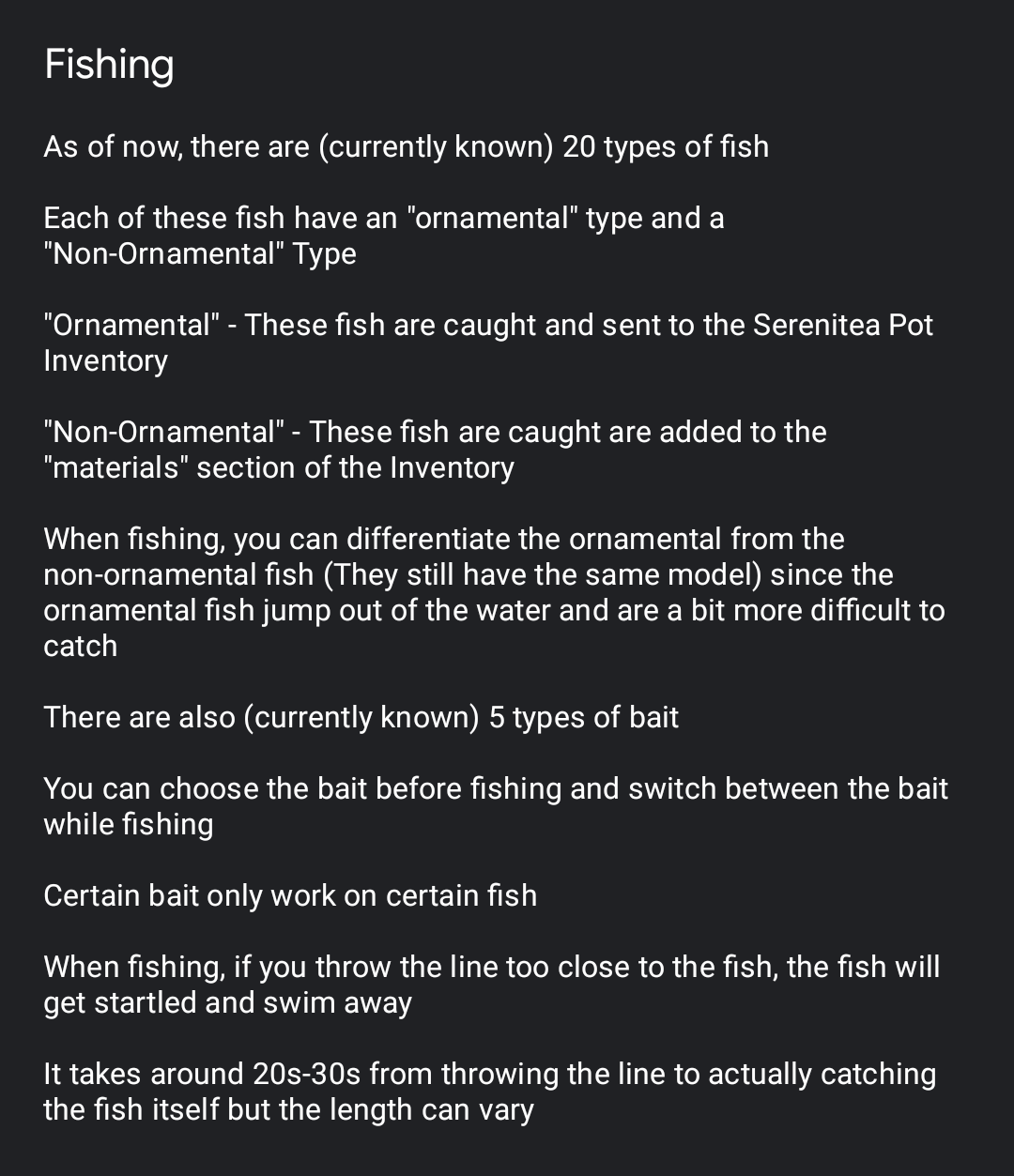Click the 5 types of bait line
1014x1176 pixels.
pyautogui.click(x=361, y=718)
